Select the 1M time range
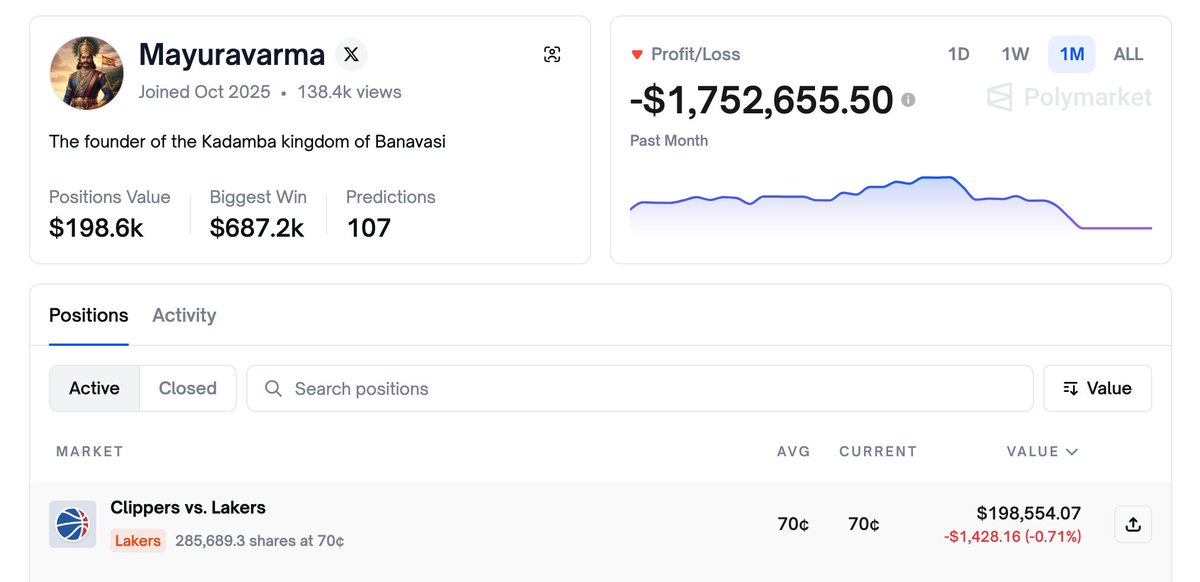 point(1072,54)
